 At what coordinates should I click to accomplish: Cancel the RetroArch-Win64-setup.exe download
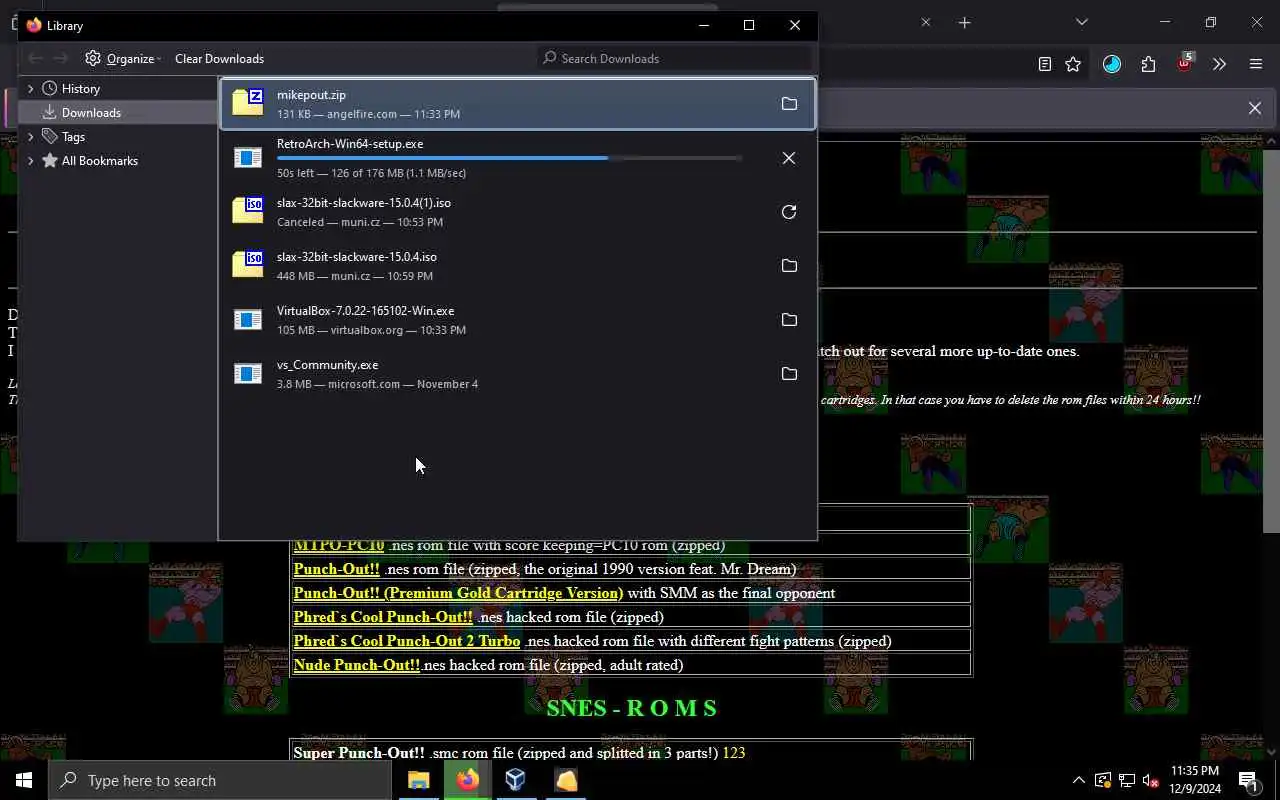coord(789,158)
